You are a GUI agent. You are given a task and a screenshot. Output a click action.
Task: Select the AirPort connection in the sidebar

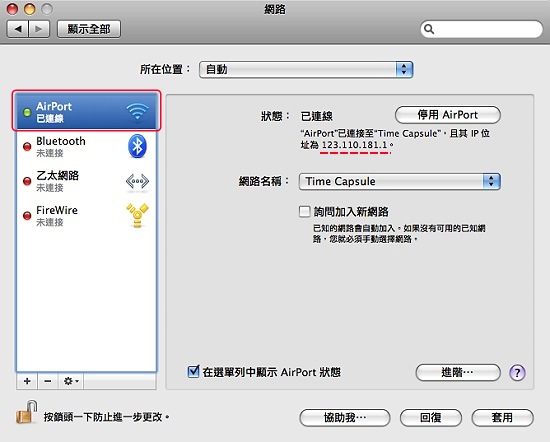[86, 111]
